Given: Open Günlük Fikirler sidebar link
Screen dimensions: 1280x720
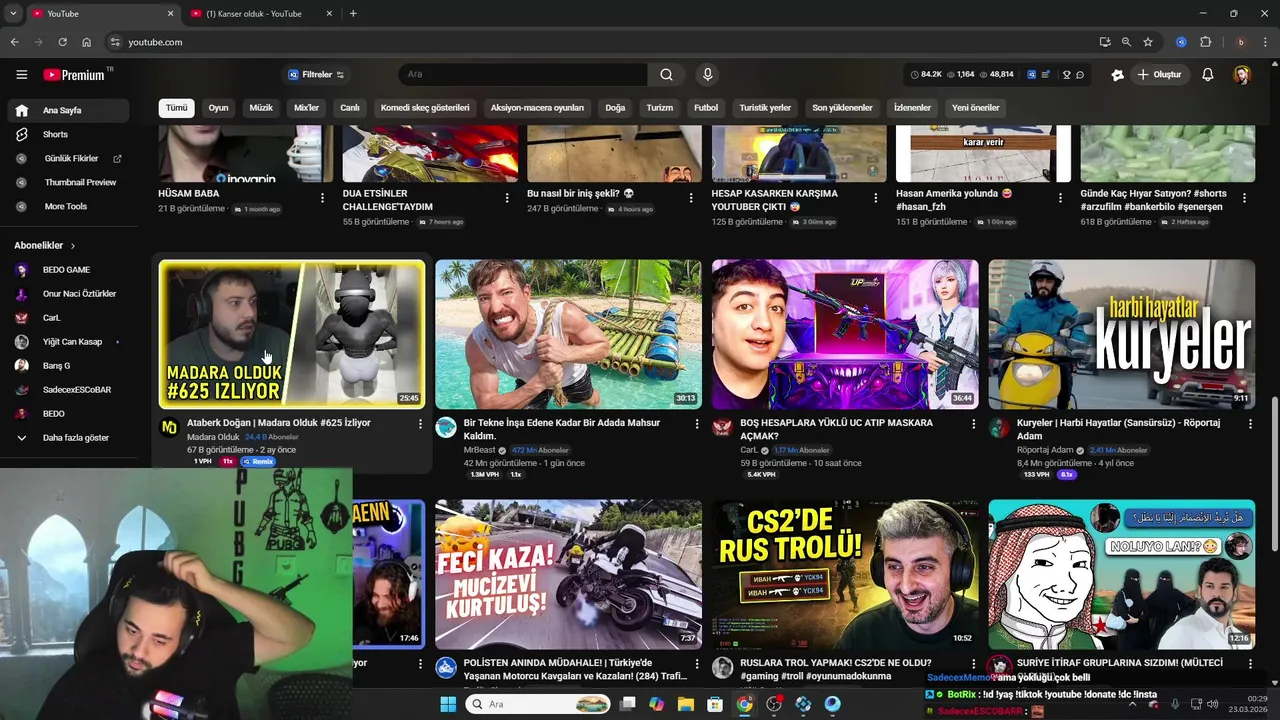Looking at the screenshot, I should pyautogui.click(x=68, y=158).
